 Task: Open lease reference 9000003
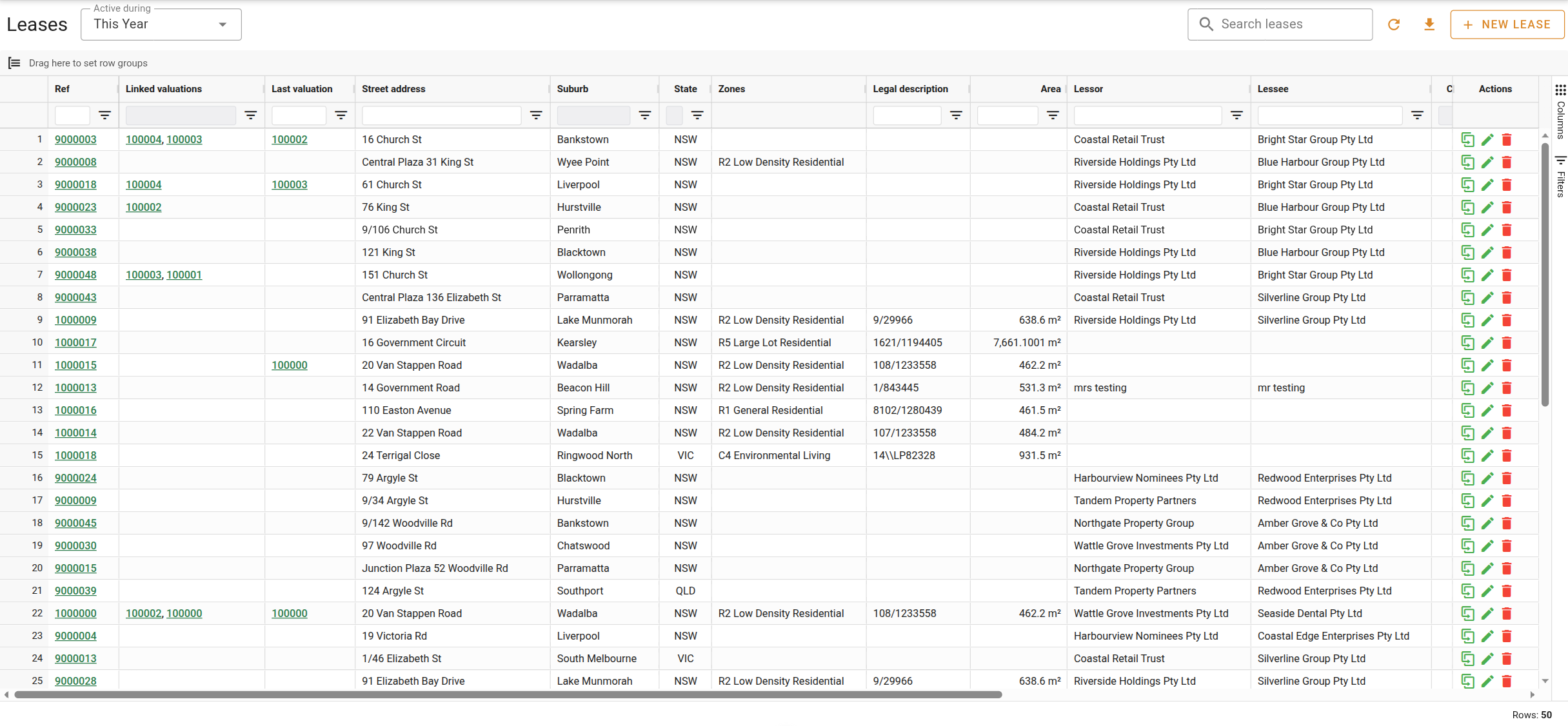75,139
